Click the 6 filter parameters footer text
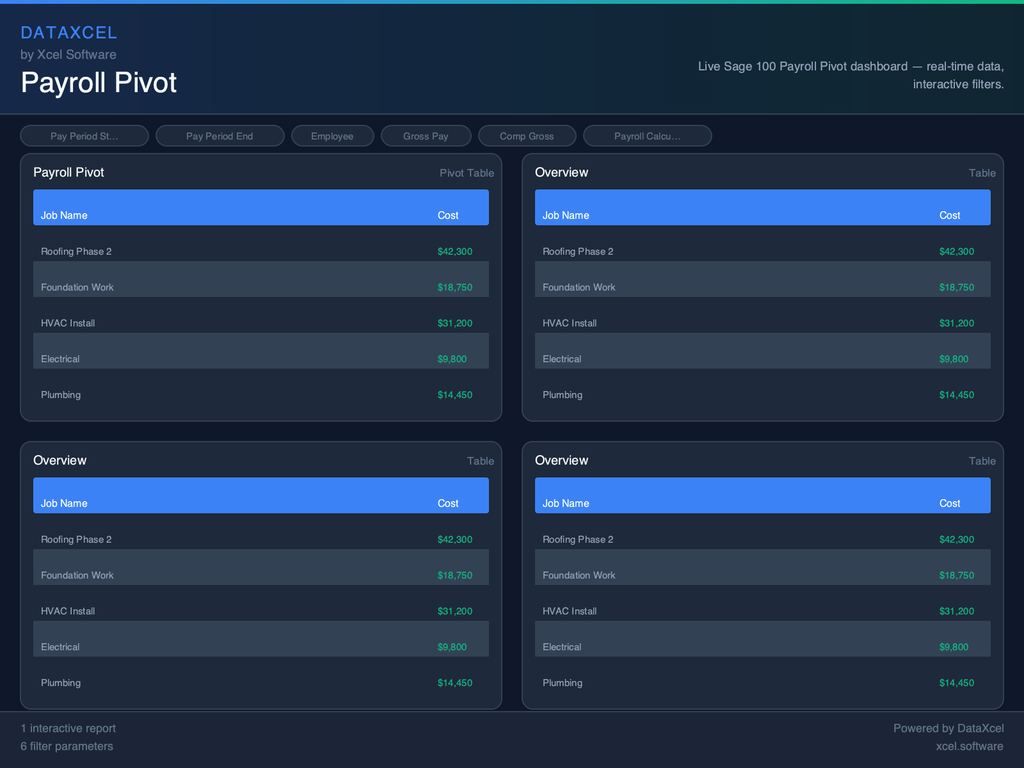The width and height of the screenshot is (1024, 768). tap(67, 746)
